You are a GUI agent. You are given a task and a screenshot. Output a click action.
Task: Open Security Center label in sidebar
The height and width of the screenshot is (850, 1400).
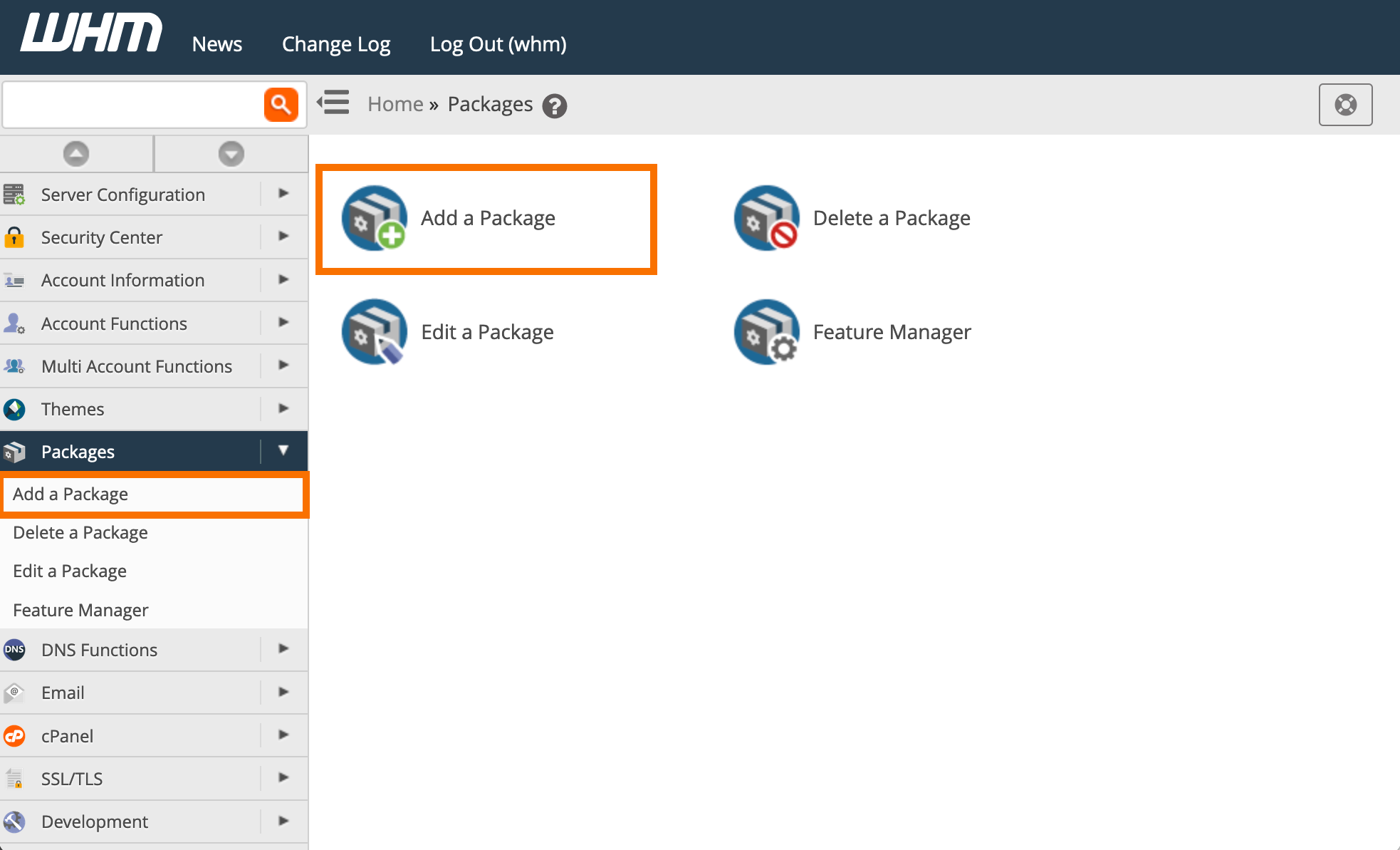[102, 237]
